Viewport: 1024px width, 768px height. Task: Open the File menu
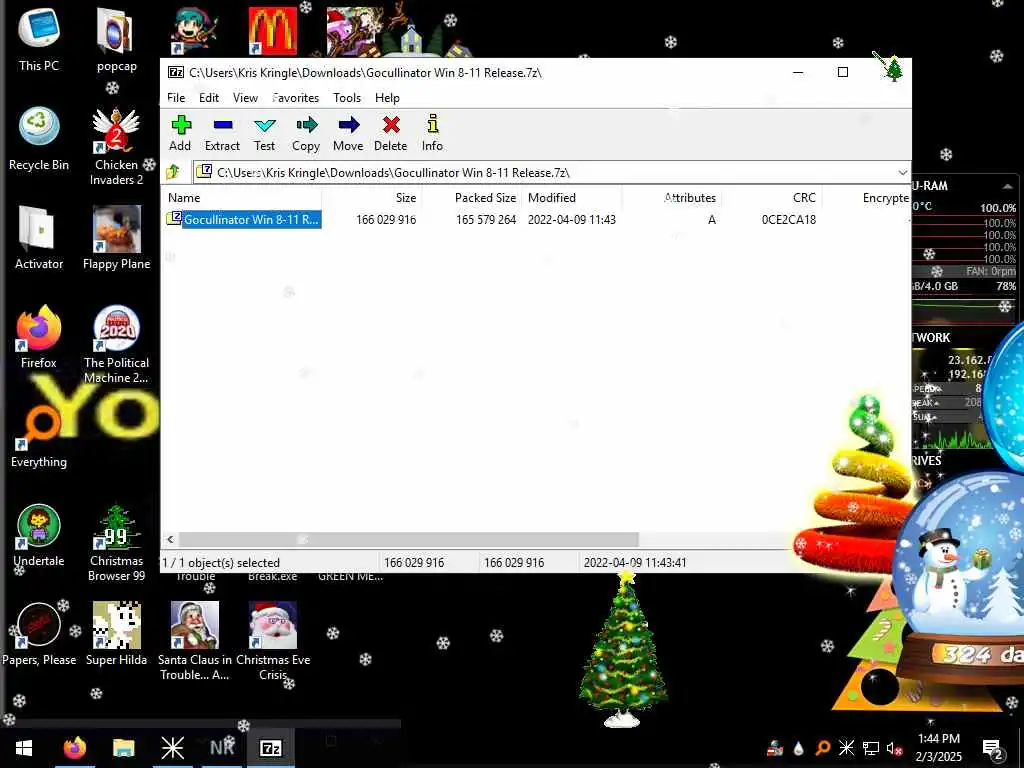pyautogui.click(x=176, y=98)
